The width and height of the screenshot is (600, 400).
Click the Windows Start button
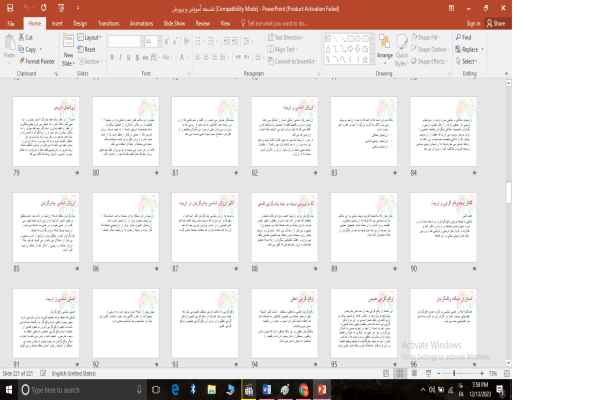(x=9, y=389)
